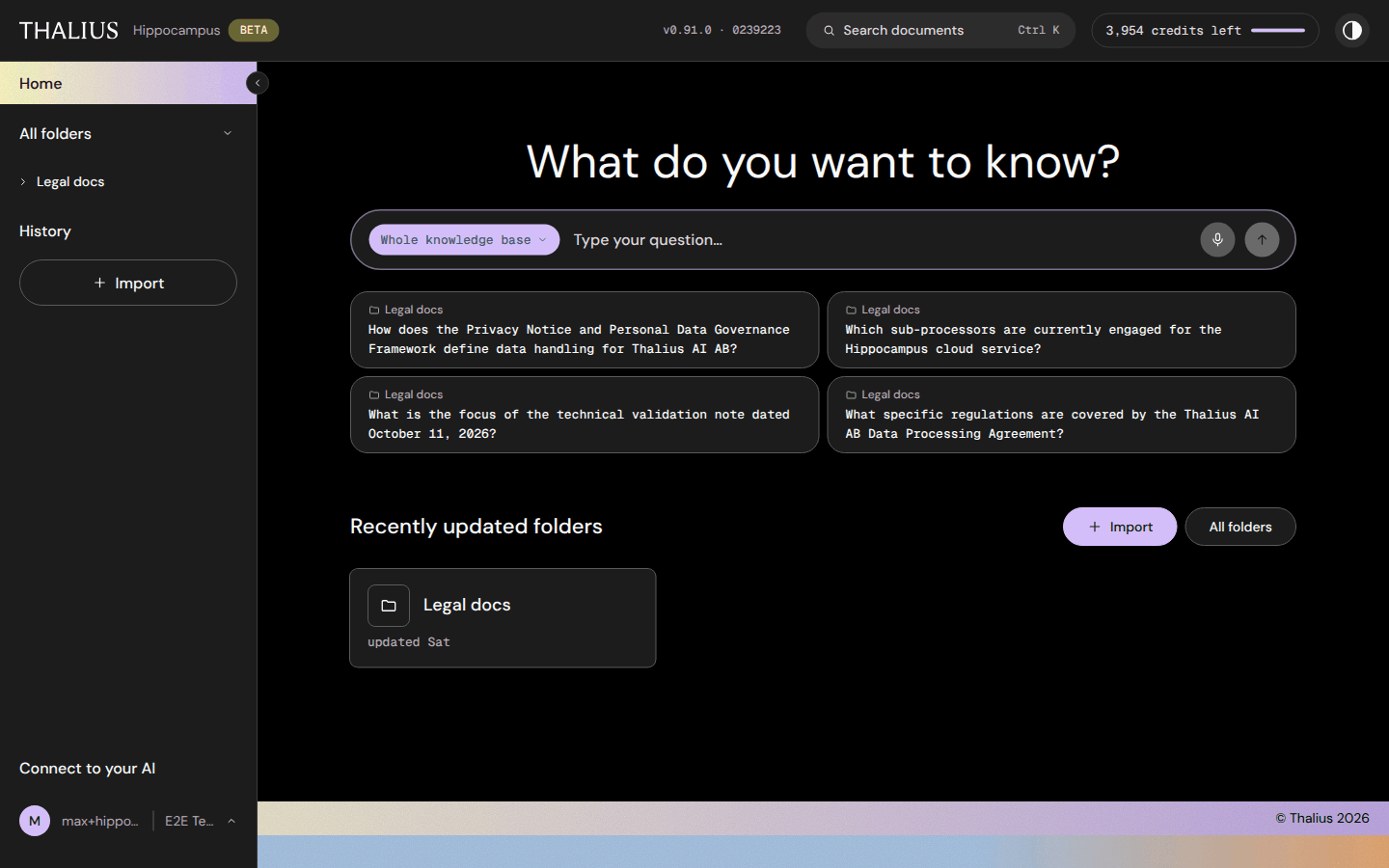Open the Legal docs folder card
Screen dimensions: 1389x868
point(503,618)
